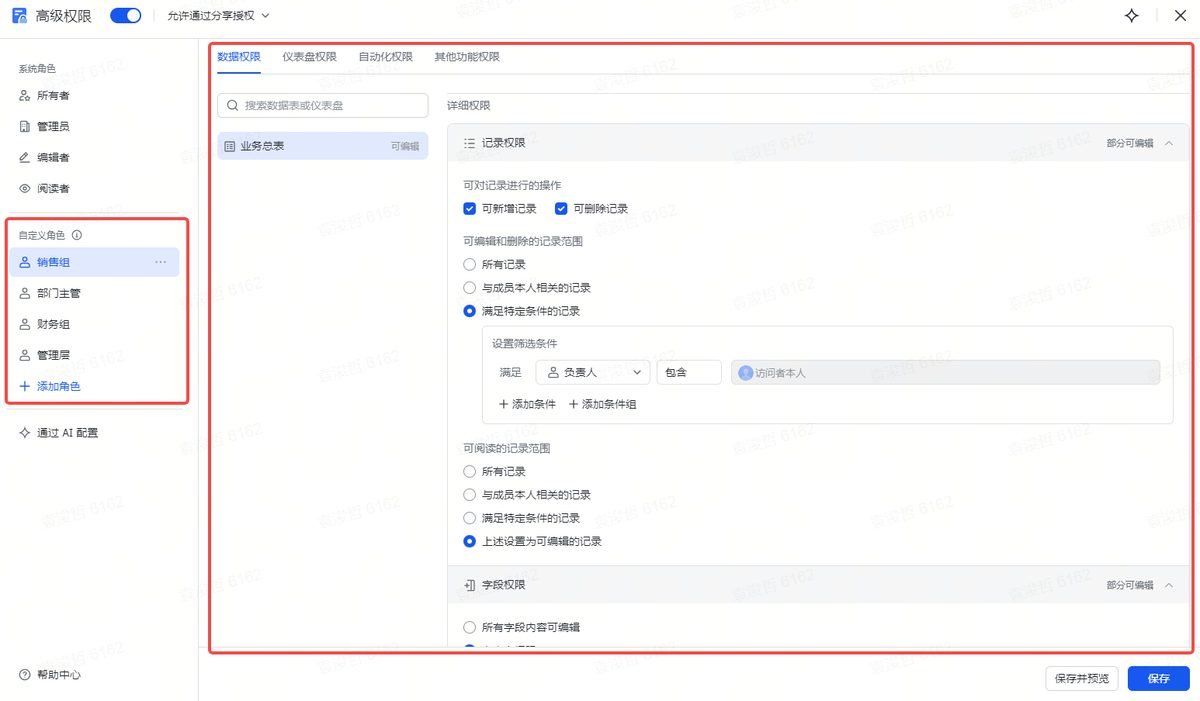The image size is (1200, 701).
Task: Select 满足特定条件的记录 under editable range
Action: [x=469, y=311]
